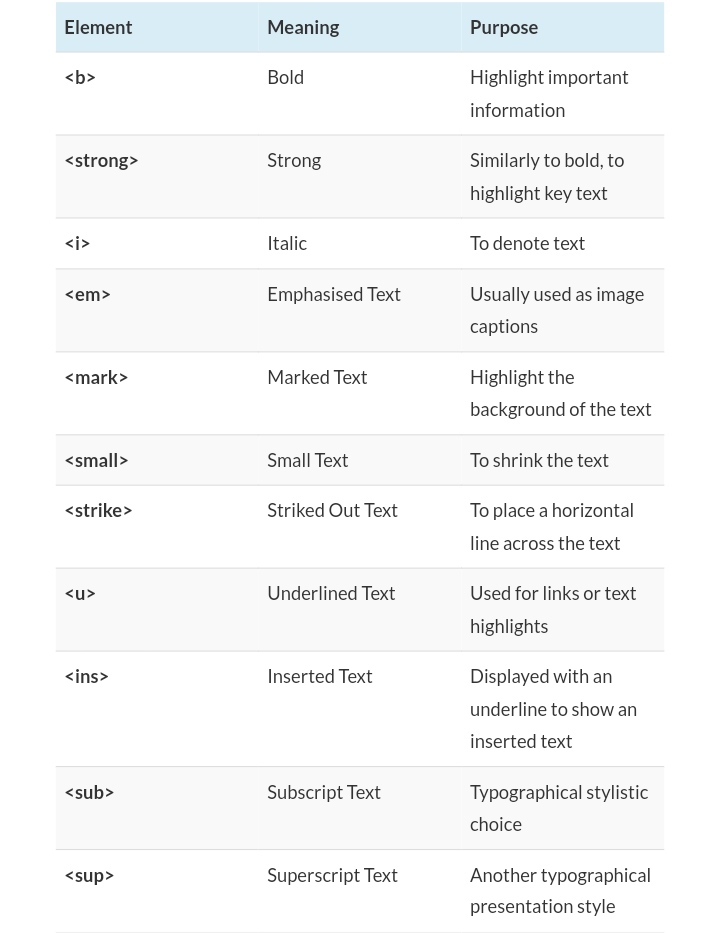Select the <sup> element cell
The height and width of the screenshot is (933, 720).
coord(89,875)
